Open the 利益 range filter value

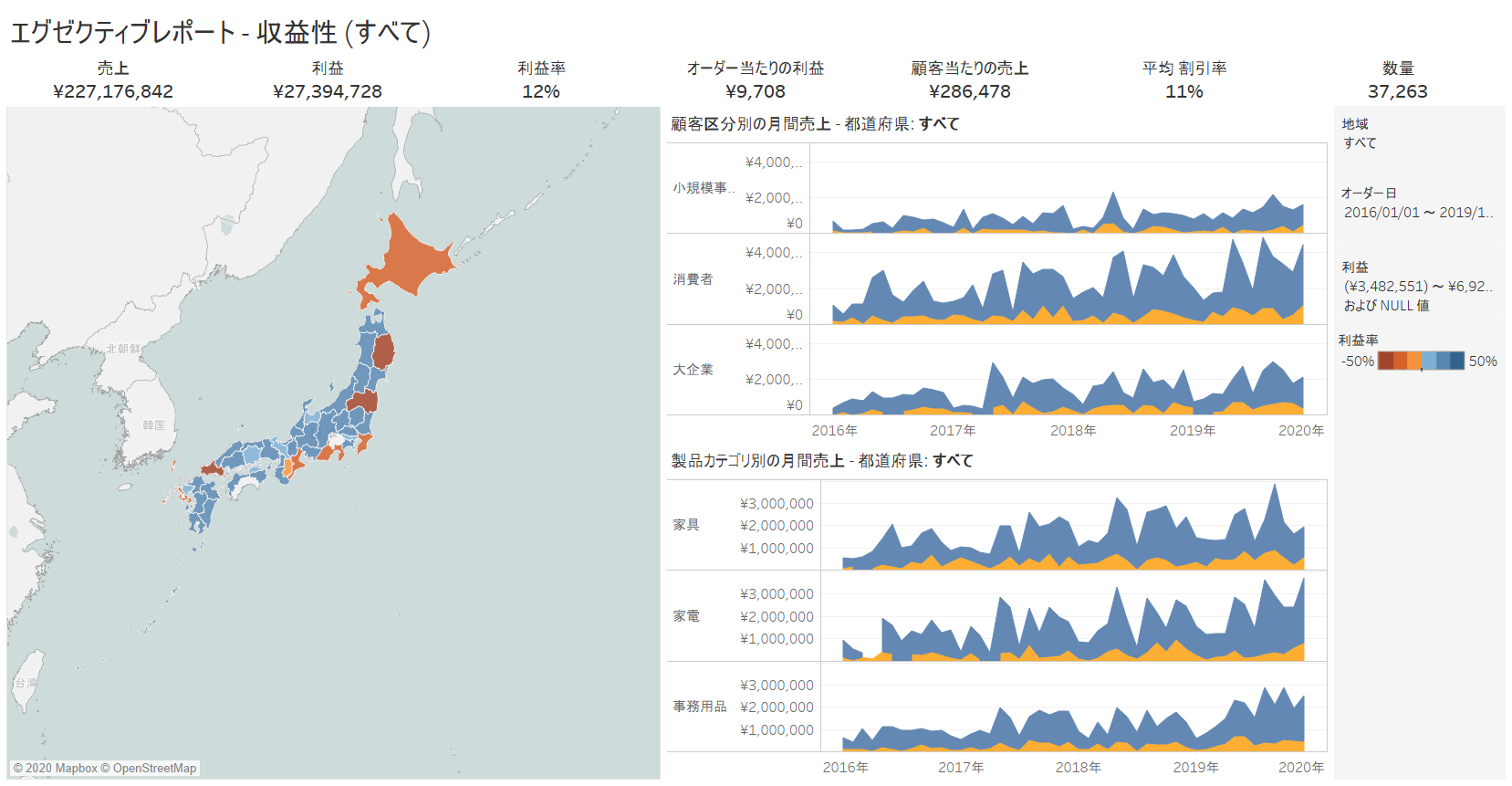click(1417, 287)
